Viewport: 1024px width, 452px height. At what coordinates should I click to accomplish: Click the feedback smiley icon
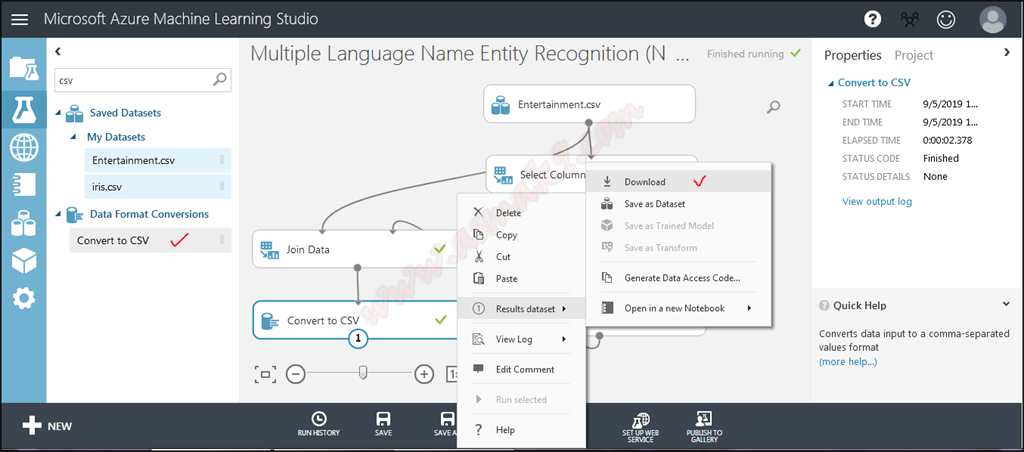point(945,20)
